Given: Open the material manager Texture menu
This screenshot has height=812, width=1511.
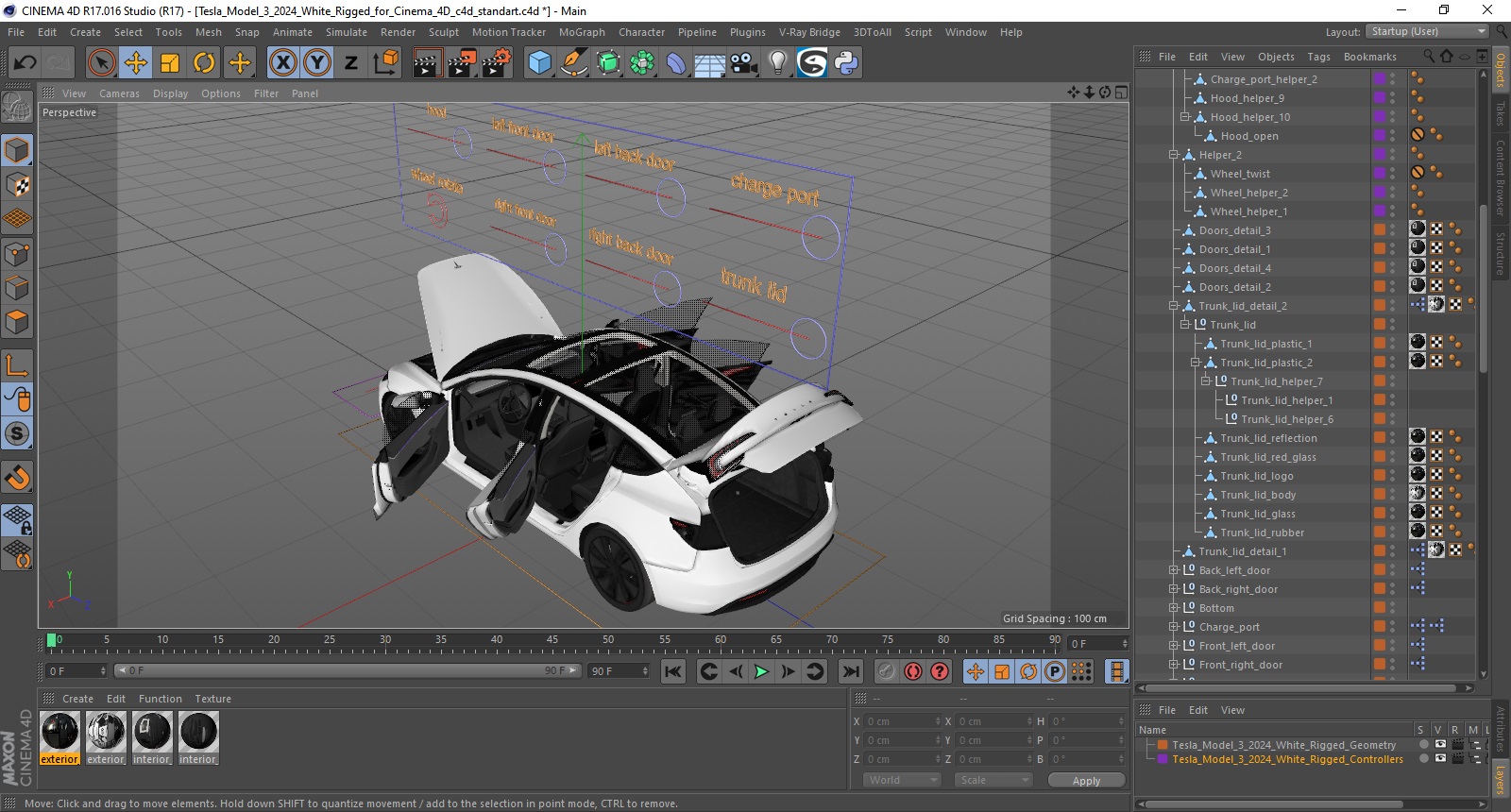Looking at the screenshot, I should tap(213, 699).
